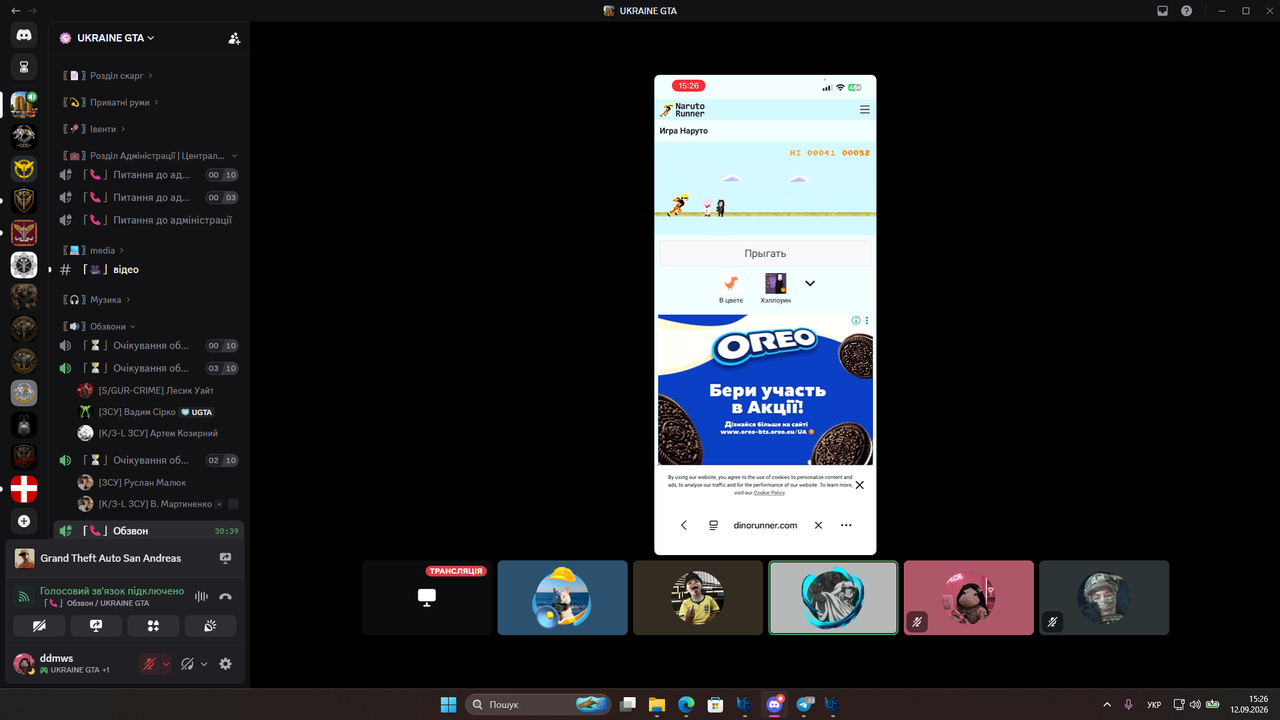Close the cookie notice in the stream
The image size is (1280, 720).
tap(859, 485)
